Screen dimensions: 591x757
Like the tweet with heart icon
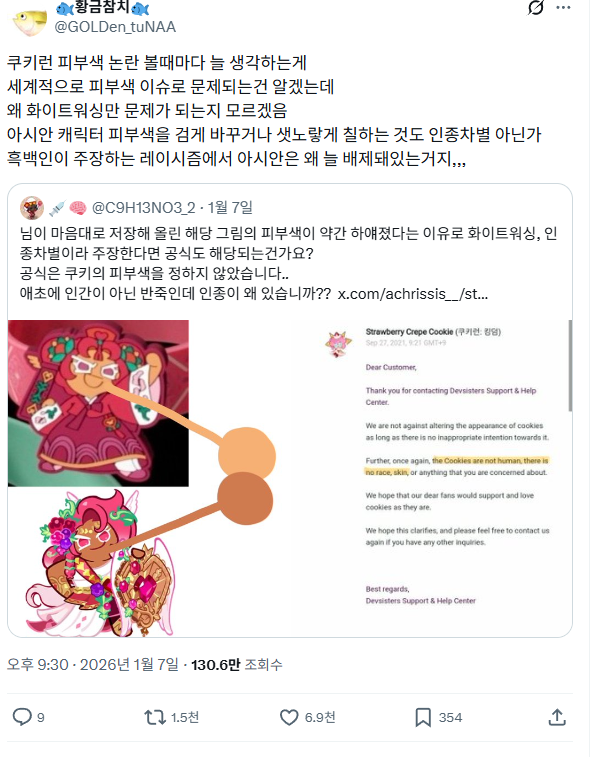pyautogui.click(x=289, y=717)
